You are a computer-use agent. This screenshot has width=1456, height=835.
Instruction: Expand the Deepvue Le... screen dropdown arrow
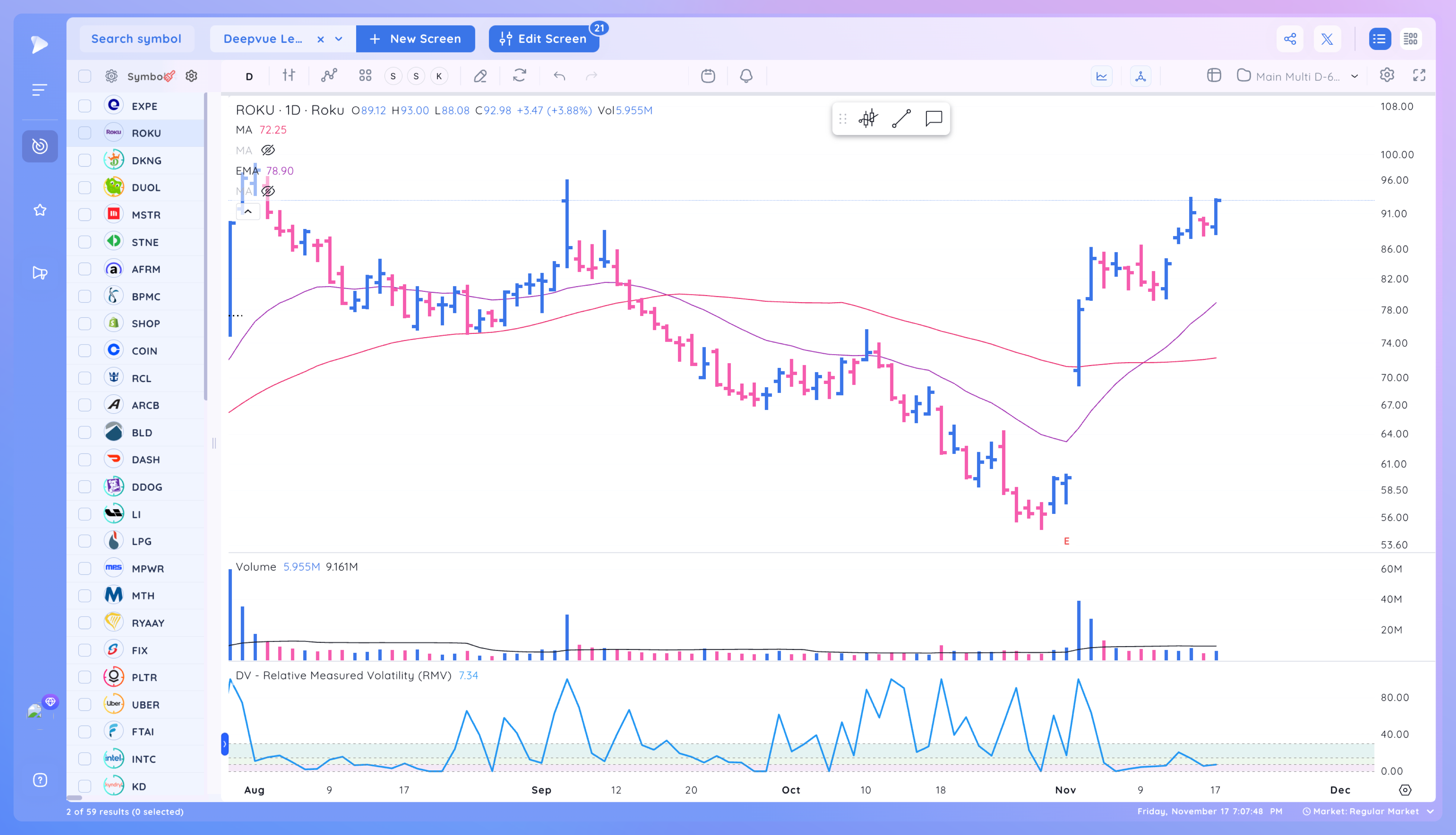[339, 39]
